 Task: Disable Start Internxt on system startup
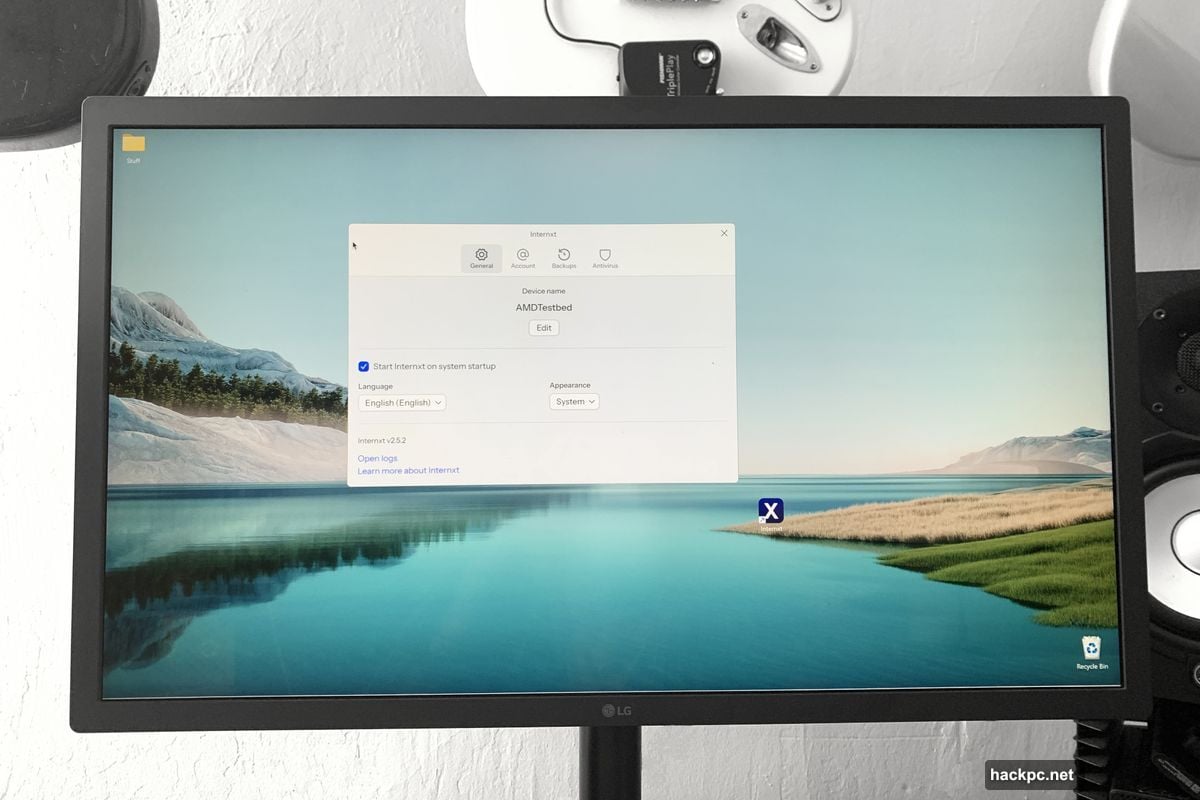coord(363,365)
